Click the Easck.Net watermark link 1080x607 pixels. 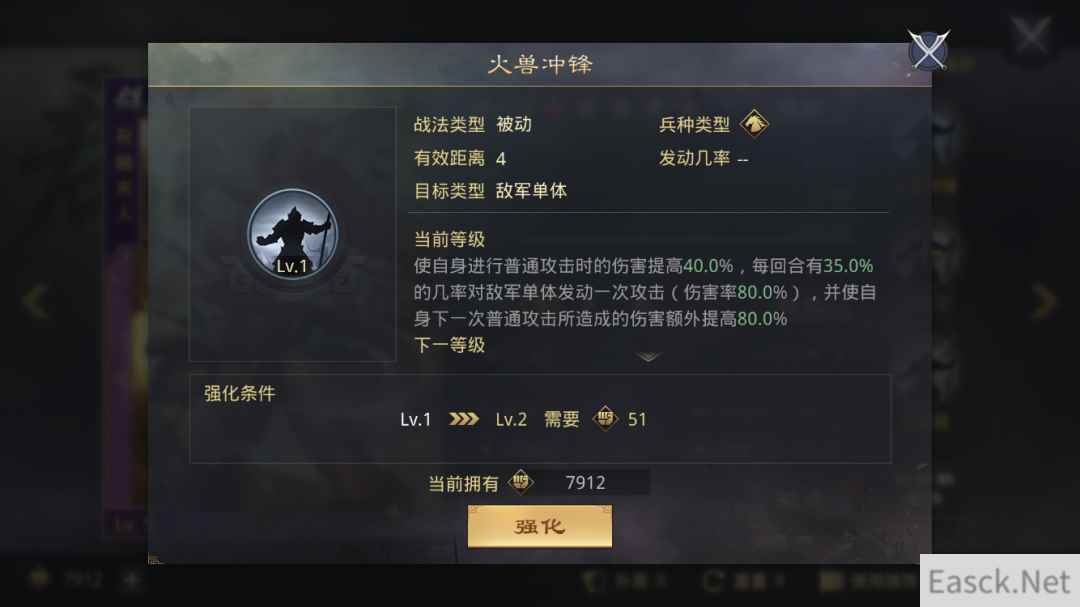(999, 581)
